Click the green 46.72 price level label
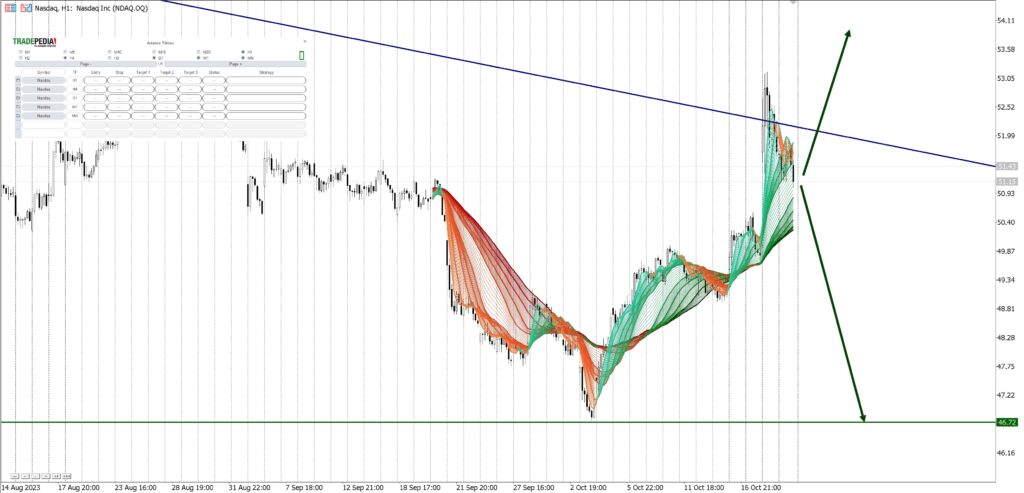 1007,423
